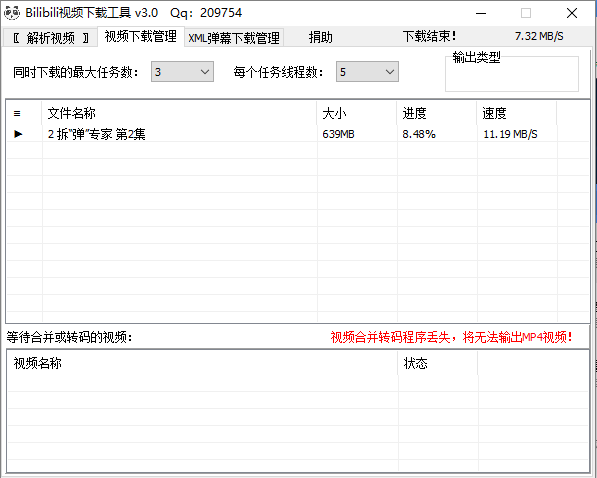Open XML弹幕下载管理 tab

[234, 38]
